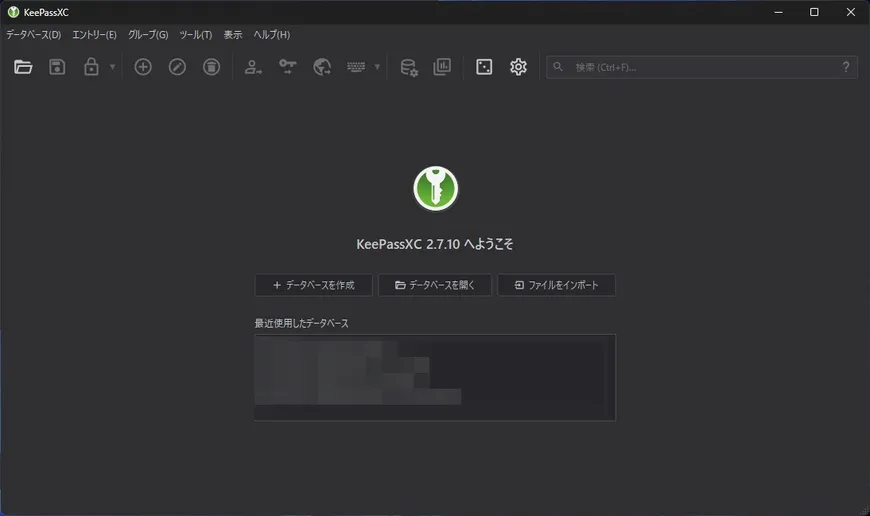This screenshot has height=516, width=870.
Task: Click the データベースを作成 button
Action: [313, 285]
